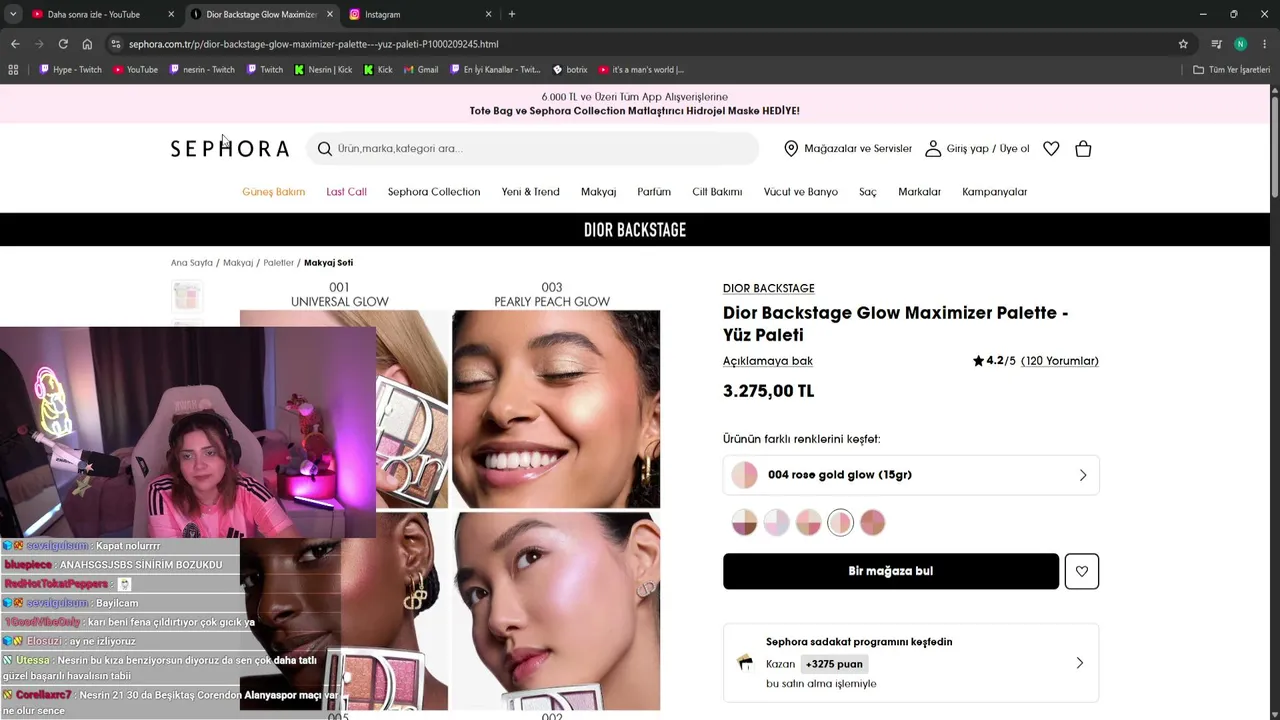This screenshot has height=720, width=1280.
Task: Click the search magnifier icon
Action: 325,149
